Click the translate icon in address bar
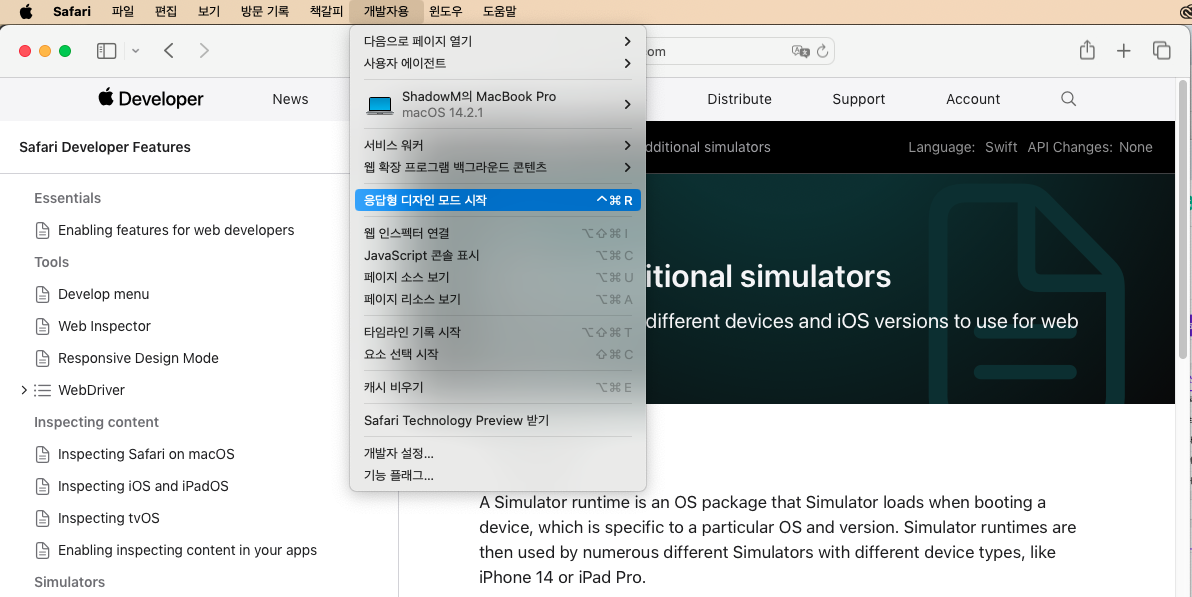This screenshot has width=1192, height=597. (x=800, y=51)
